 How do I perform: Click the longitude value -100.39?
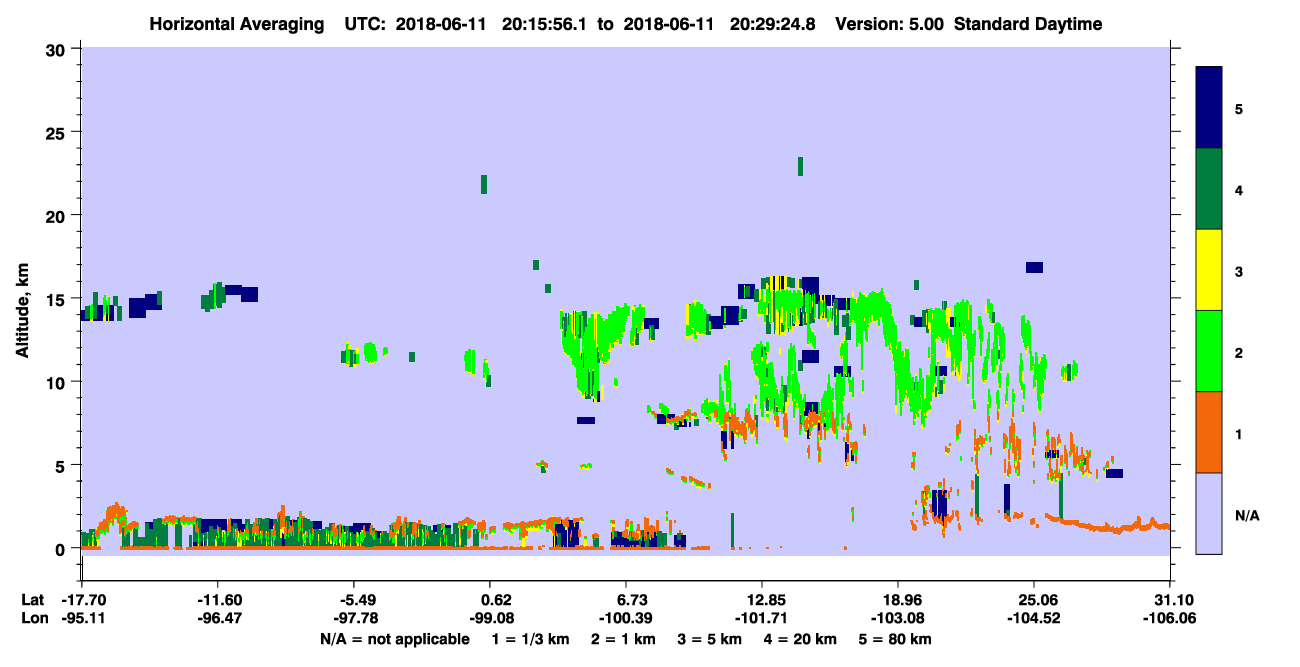(x=625, y=619)
